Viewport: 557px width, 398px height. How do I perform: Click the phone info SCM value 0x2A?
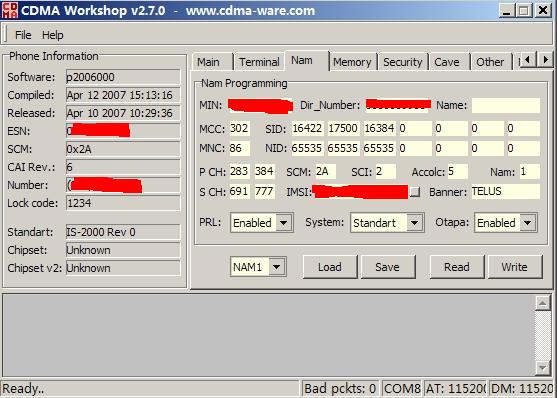click(x=123, y=149)
